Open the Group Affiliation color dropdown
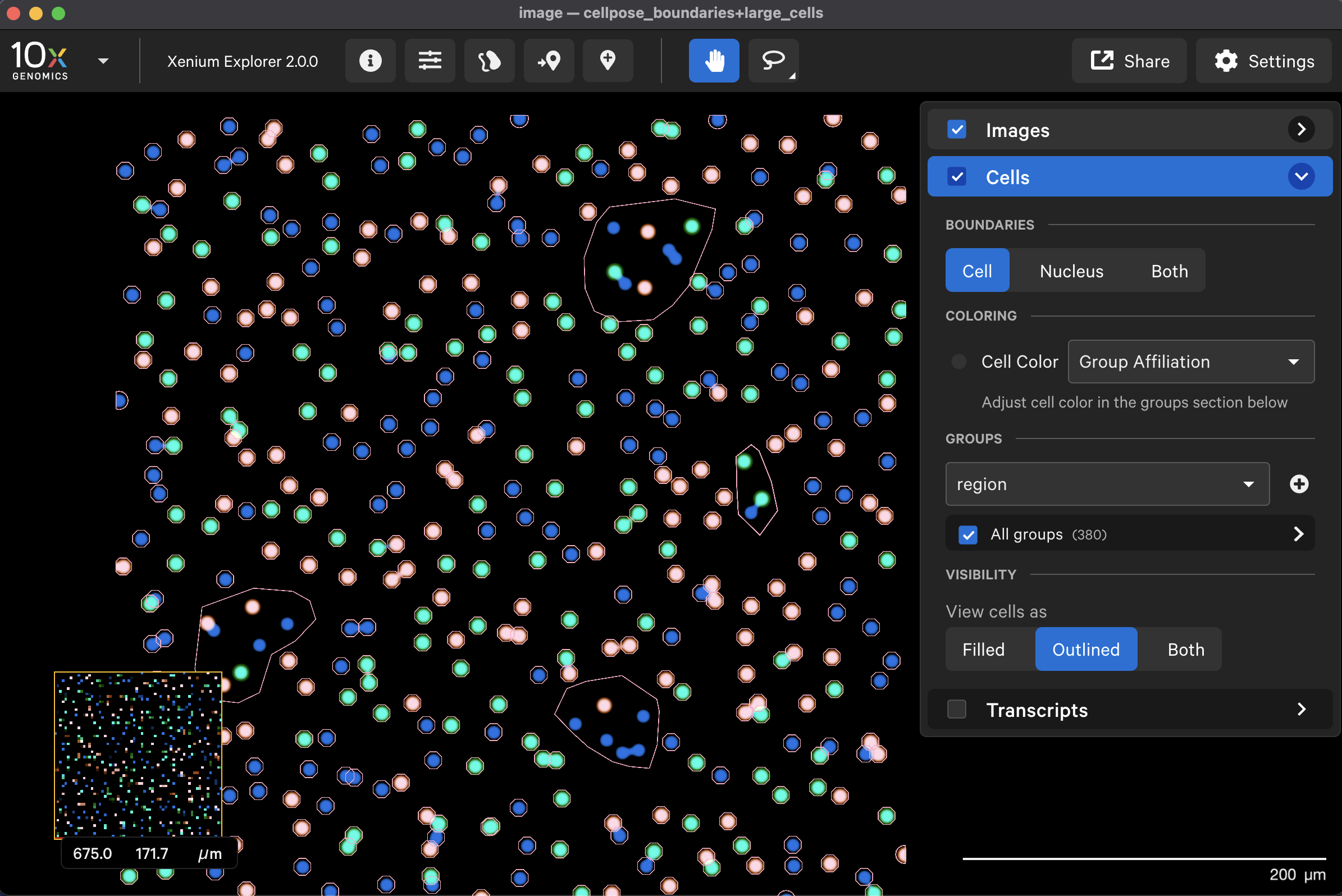 [x=1190, y=362]
